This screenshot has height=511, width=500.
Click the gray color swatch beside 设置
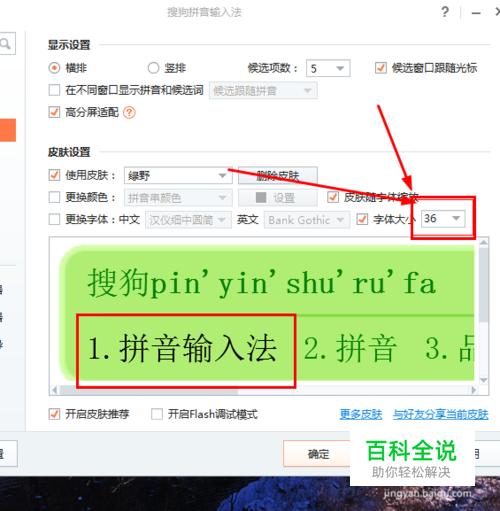[261, 197]
